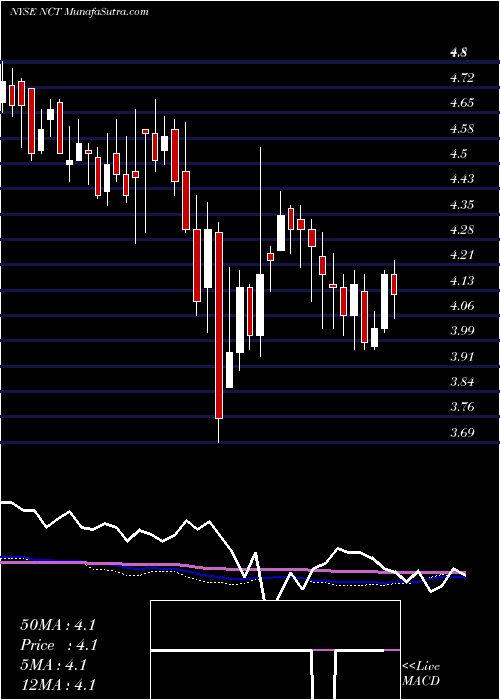Select the 3.76 price axis label
500x700 pixels.
point(462,407)
